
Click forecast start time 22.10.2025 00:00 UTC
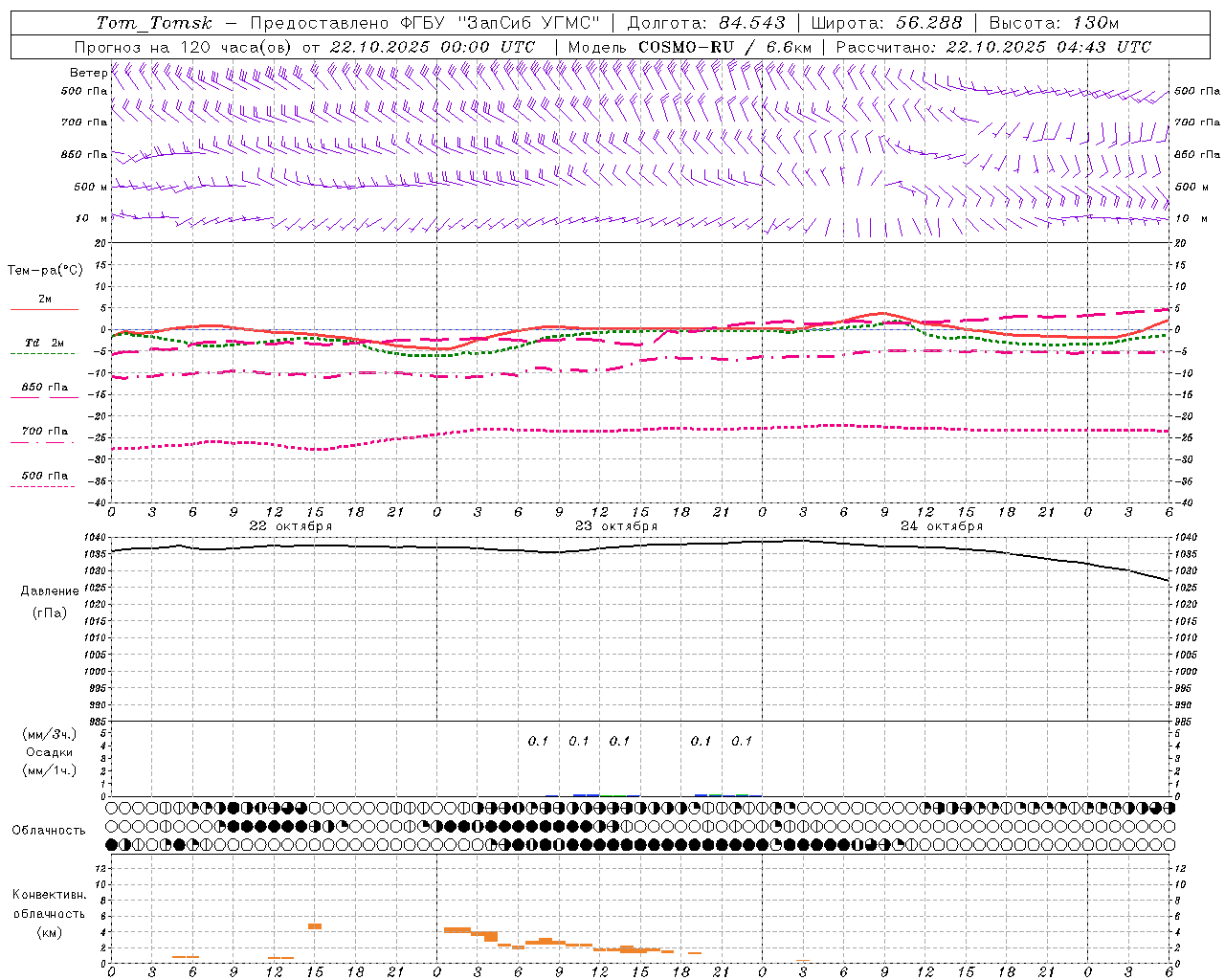coord(433,47)
